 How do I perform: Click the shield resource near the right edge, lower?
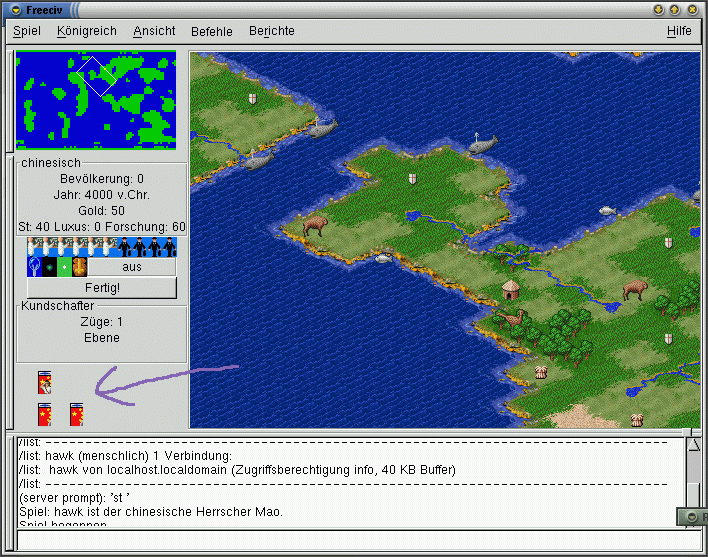point(668,339)
